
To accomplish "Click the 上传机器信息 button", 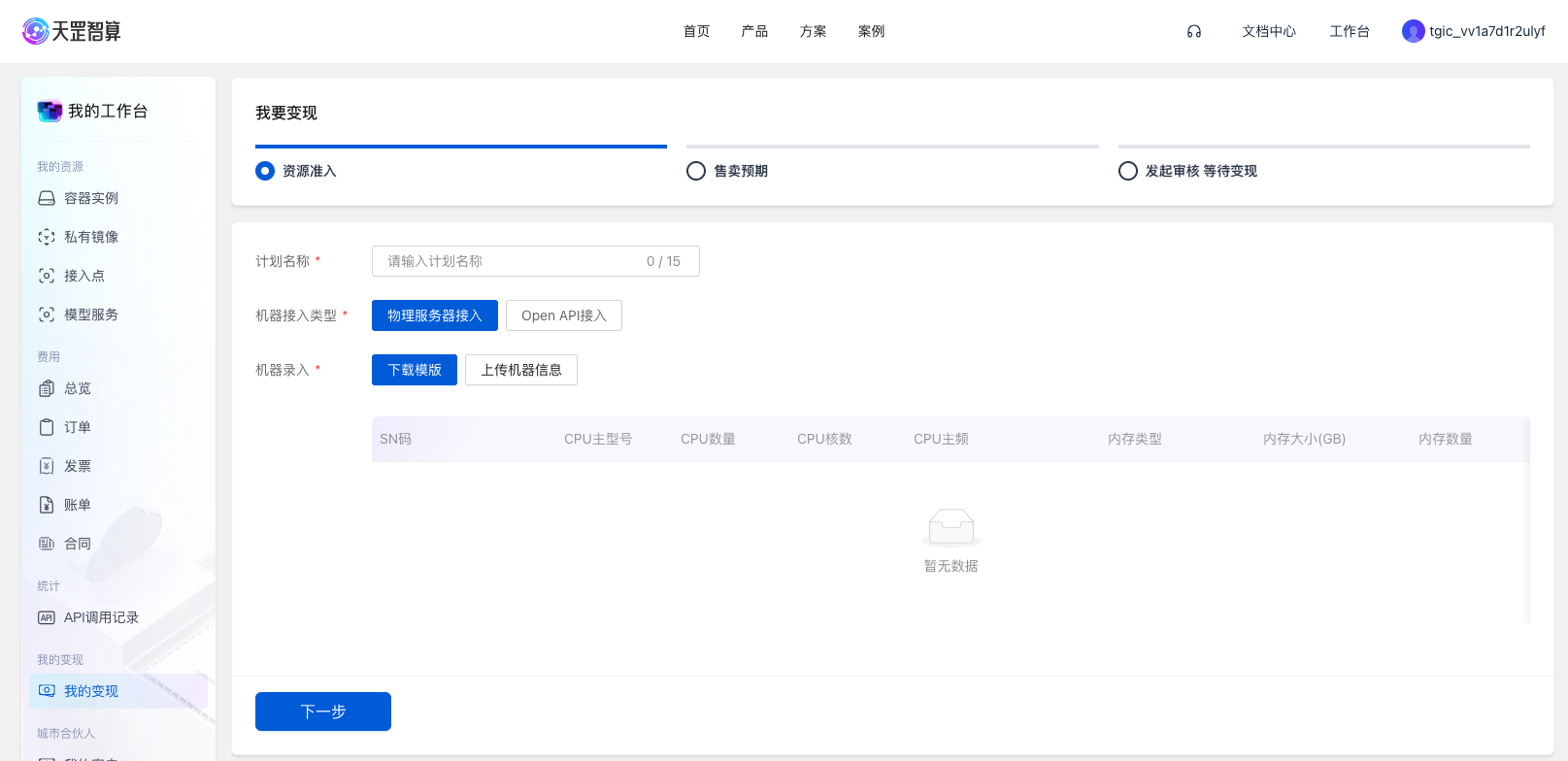I will coord(521,370).
